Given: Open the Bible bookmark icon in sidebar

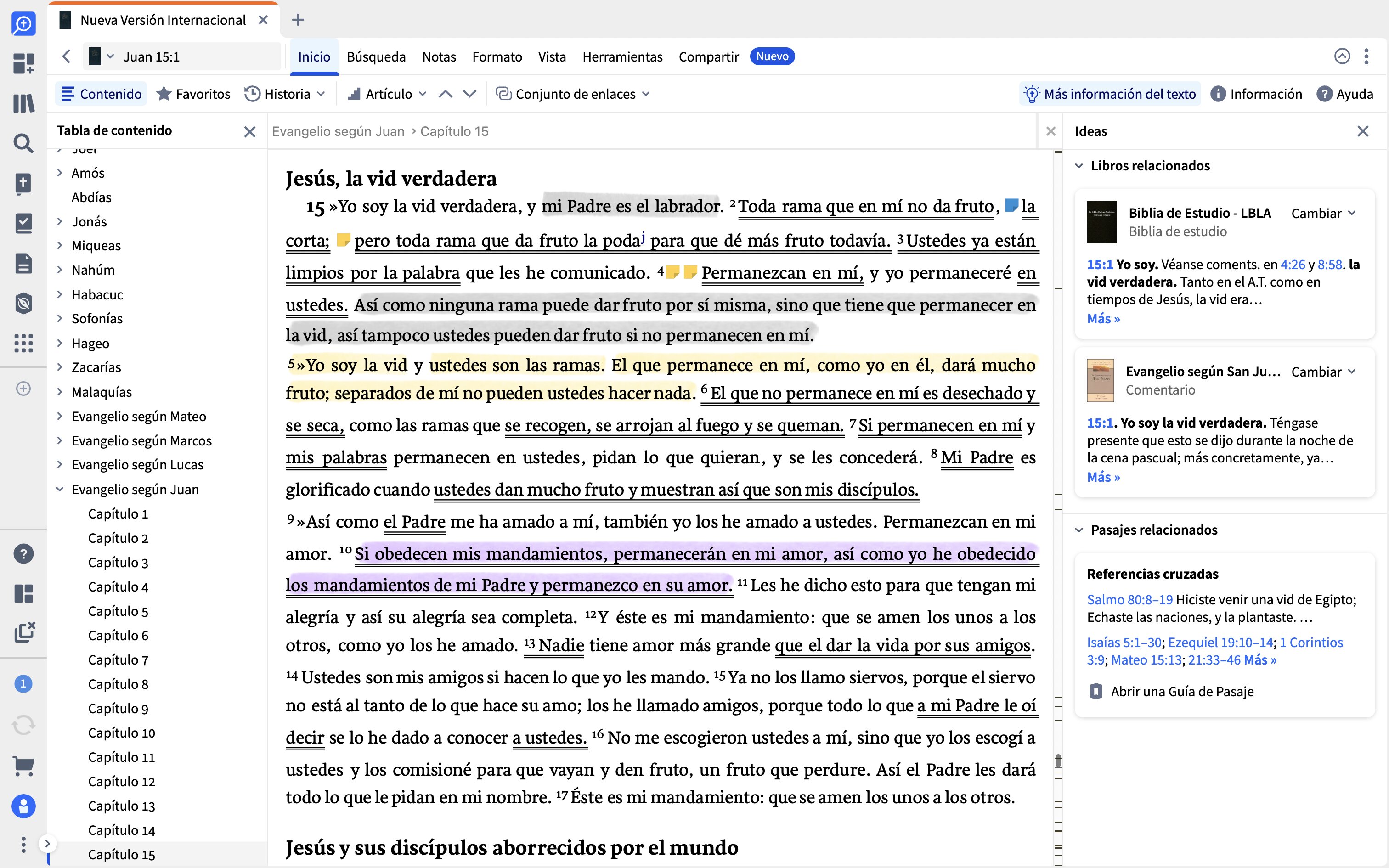Looking at the screenshot, I should tap(23, 184).
